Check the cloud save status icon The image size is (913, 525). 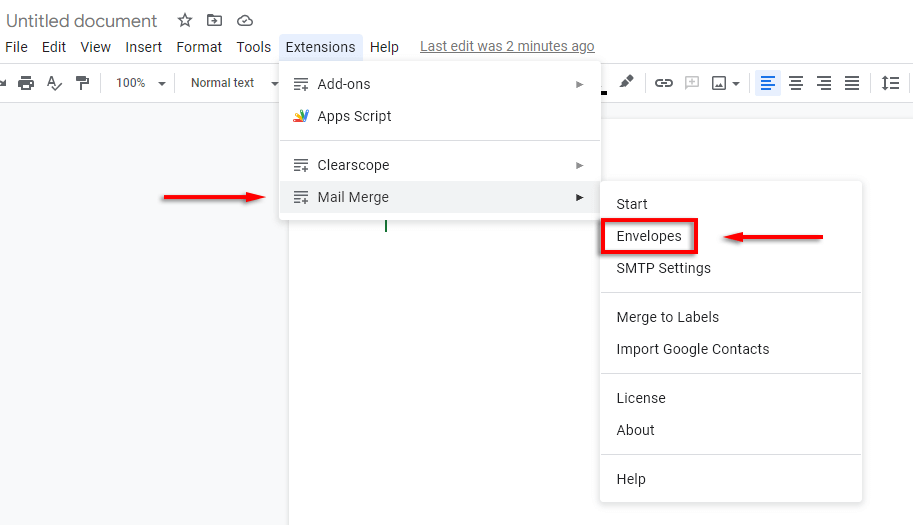pos(245,21)
